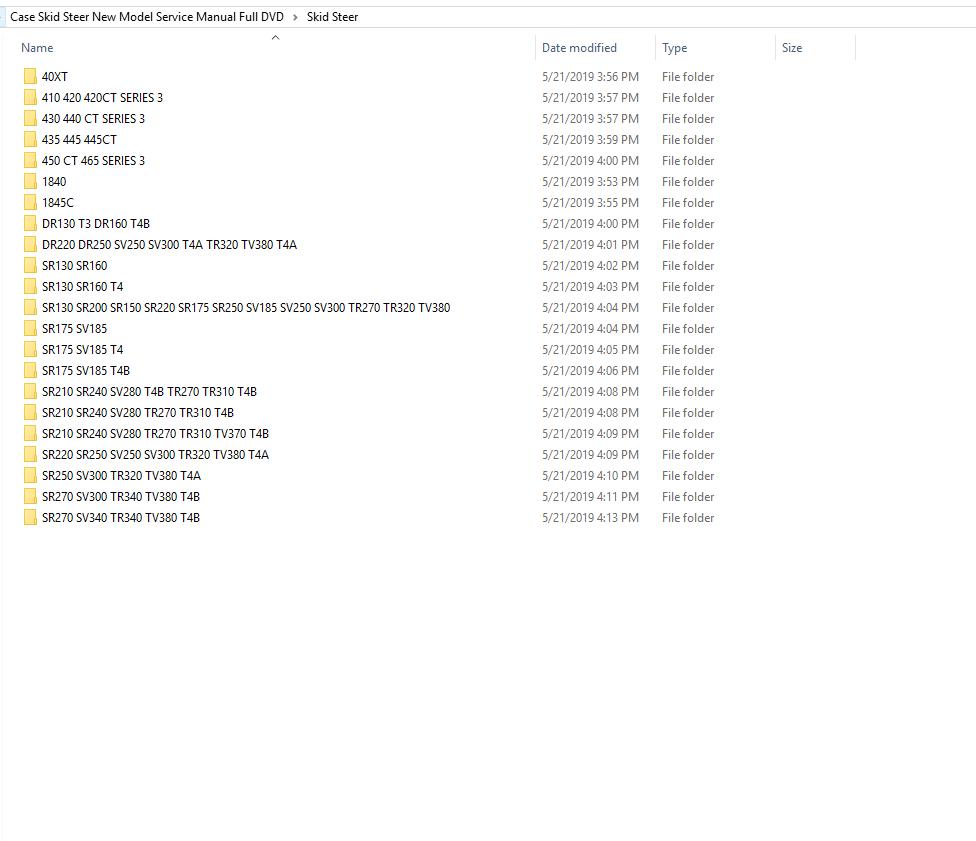Select folder name SR250 SV300 TR320 TV380 T4A
The width and height of the screenshot is (976, 841).
point(121,476)
